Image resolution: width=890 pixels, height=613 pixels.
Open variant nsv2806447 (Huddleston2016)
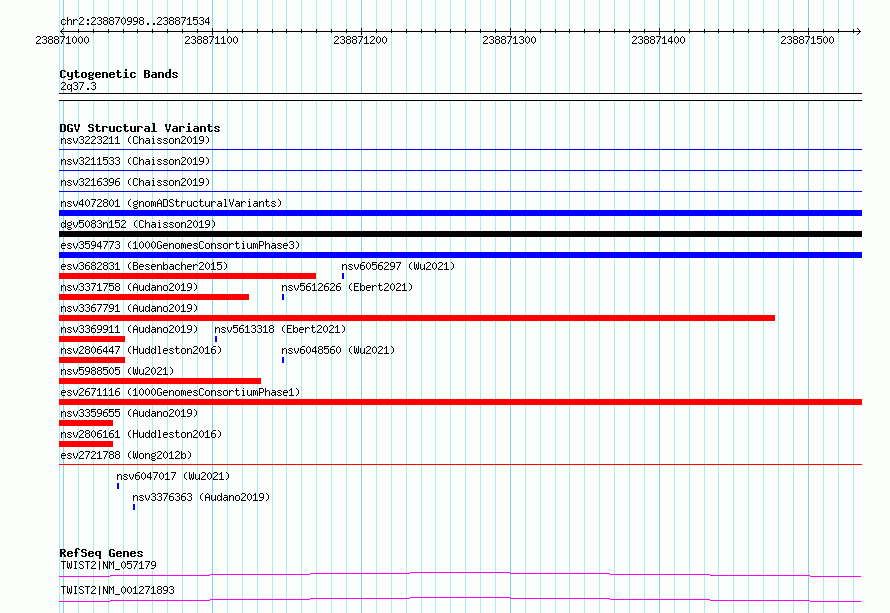pyautogui.click(x=141, y=350)
